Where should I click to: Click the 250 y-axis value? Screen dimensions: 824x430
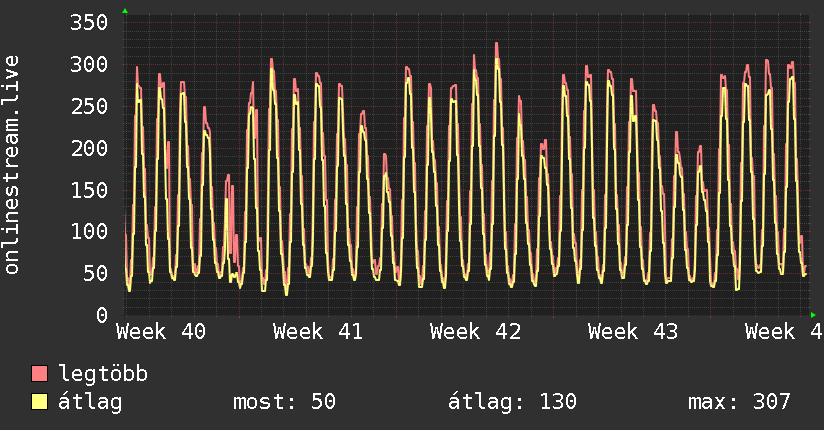pyautogui.click(x=89, y=106)
